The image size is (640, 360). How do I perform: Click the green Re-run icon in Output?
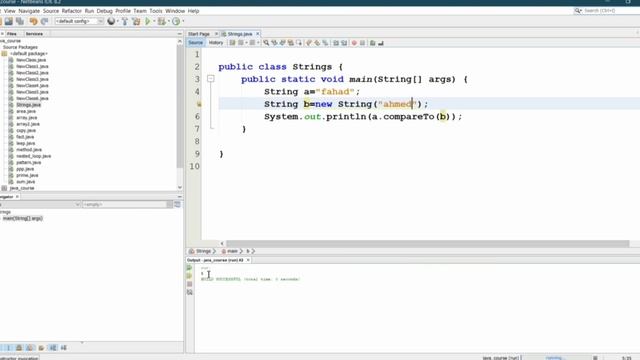pos(189,268)
